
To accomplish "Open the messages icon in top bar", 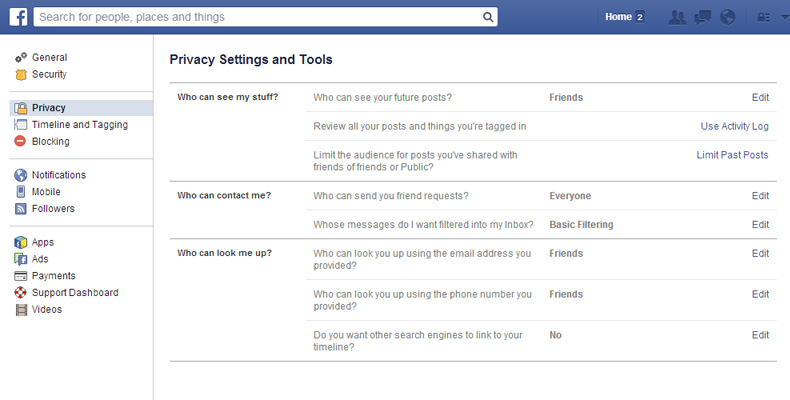I will coord(702,17).
